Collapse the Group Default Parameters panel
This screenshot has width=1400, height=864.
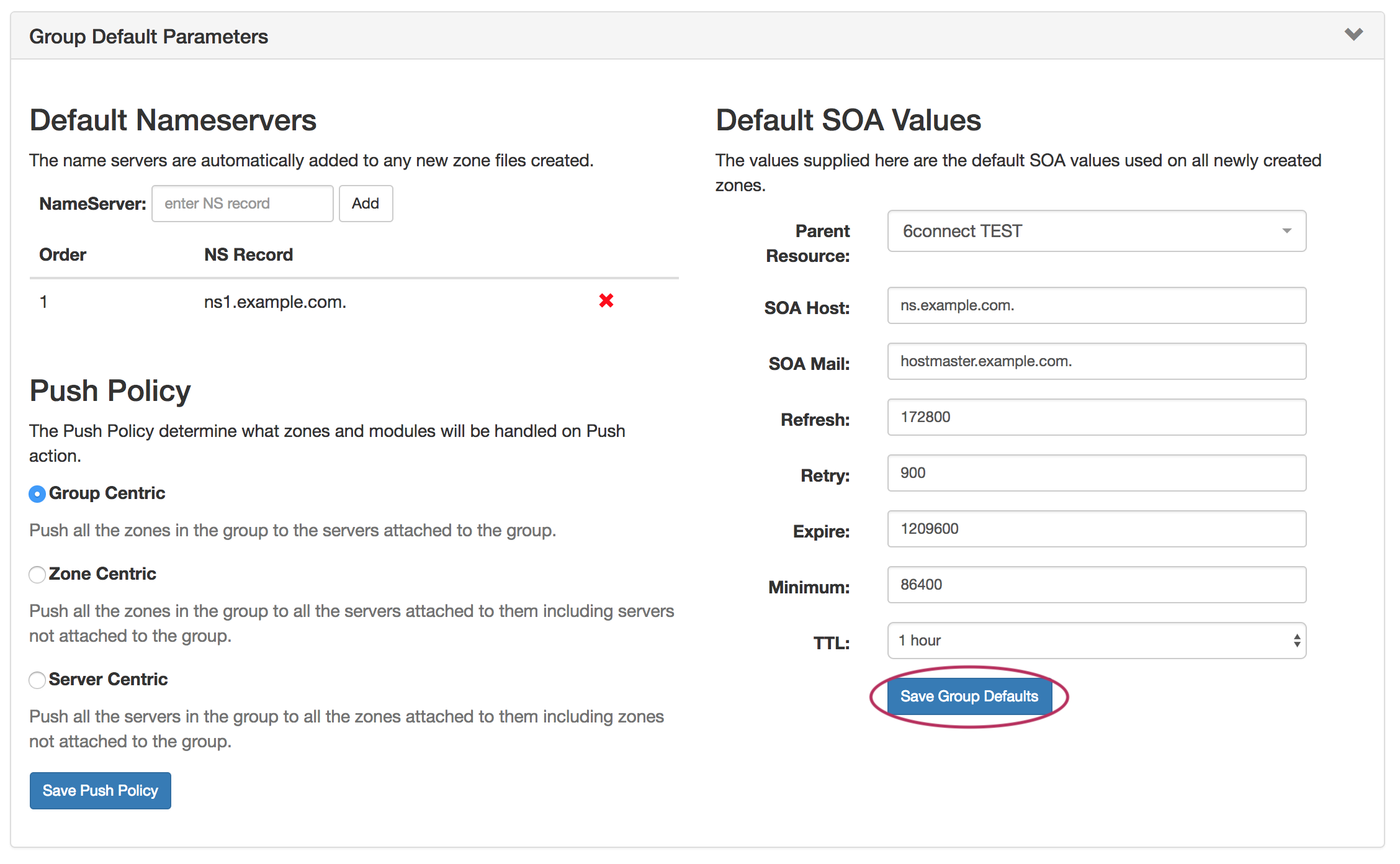(x=1353, y=34)
